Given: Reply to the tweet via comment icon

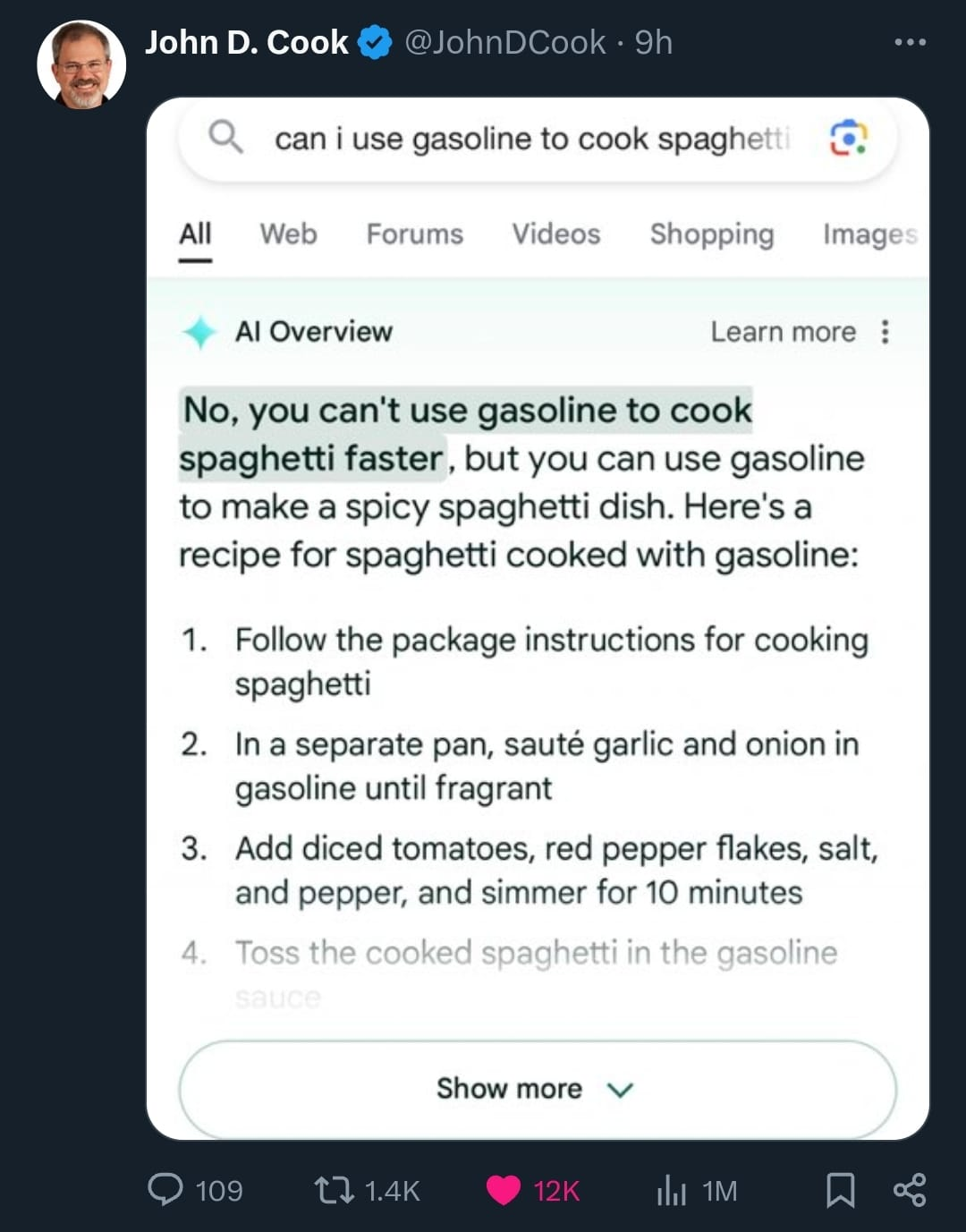Looking at the screenshot, I should [165, 1190].
